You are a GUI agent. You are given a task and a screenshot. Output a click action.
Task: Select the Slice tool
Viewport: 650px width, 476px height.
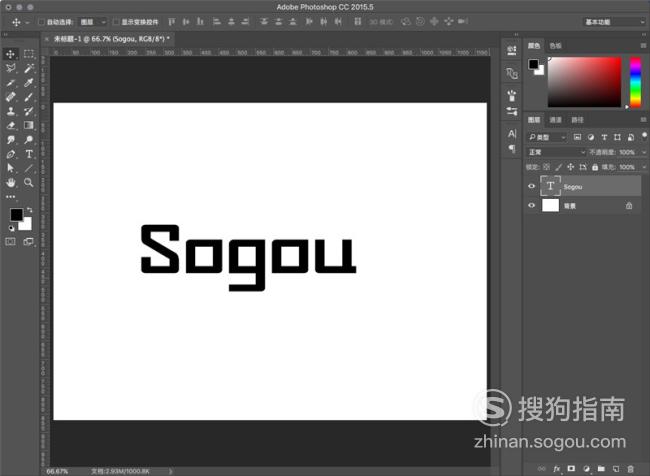pos(10,83)
